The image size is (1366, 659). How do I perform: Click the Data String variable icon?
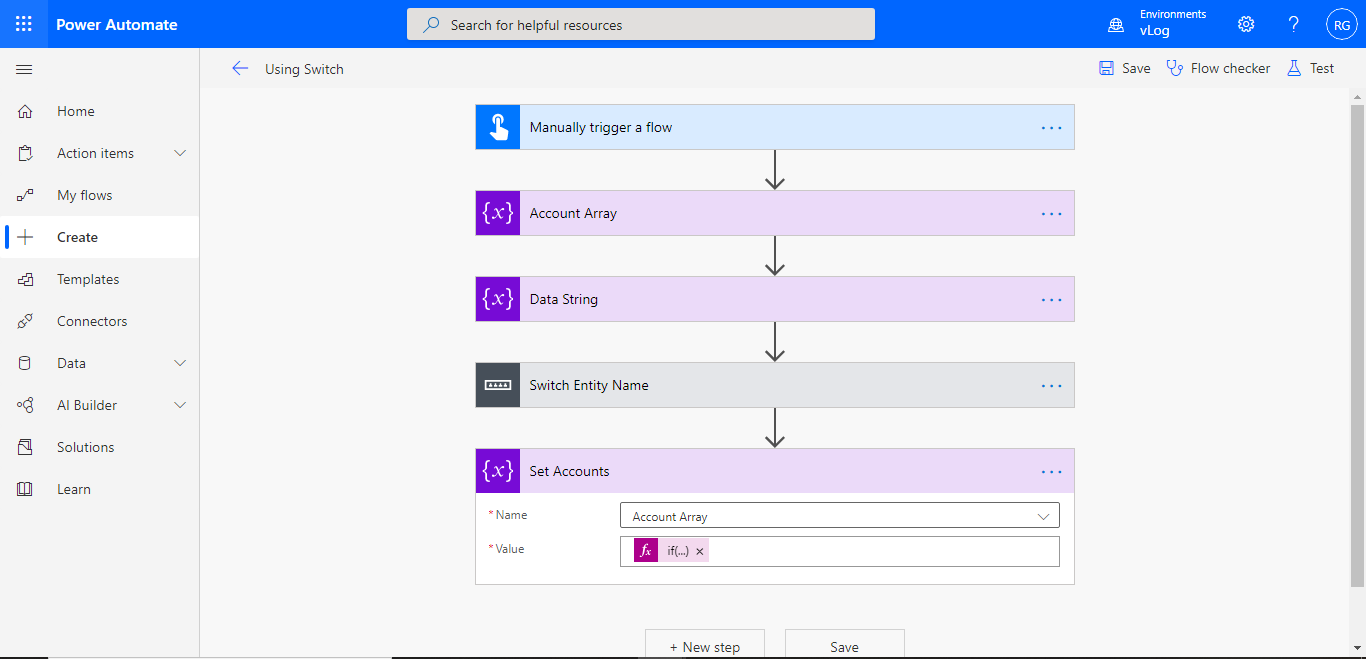[498, 299]
